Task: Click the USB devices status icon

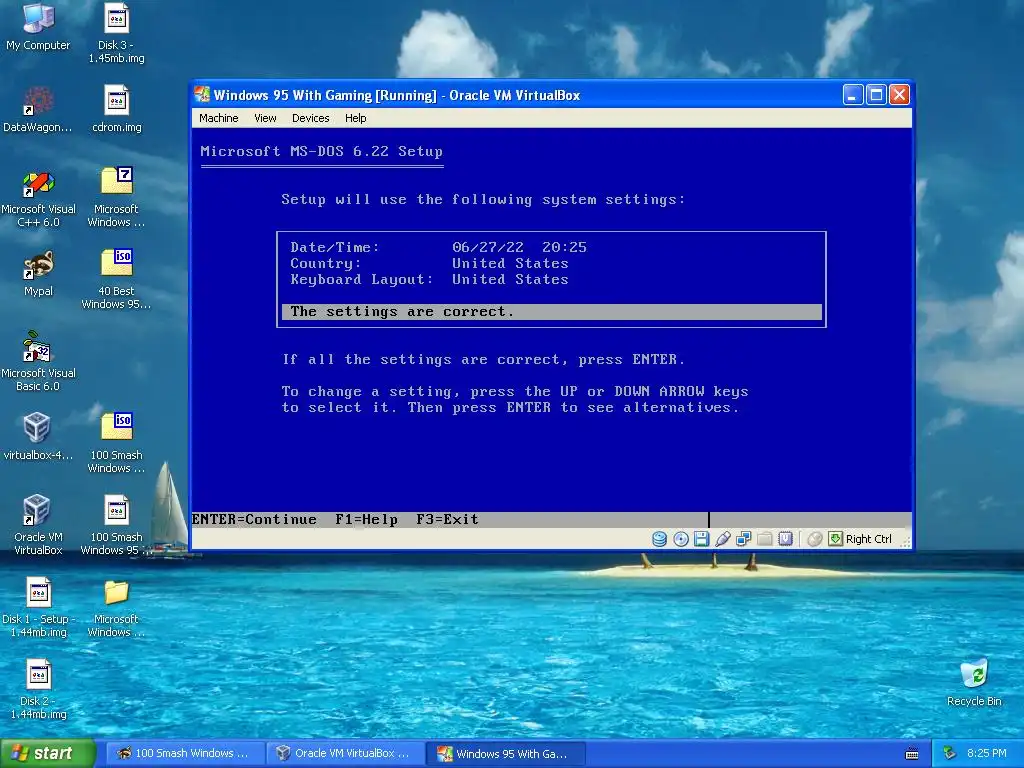Action: (x=722, y=539)
